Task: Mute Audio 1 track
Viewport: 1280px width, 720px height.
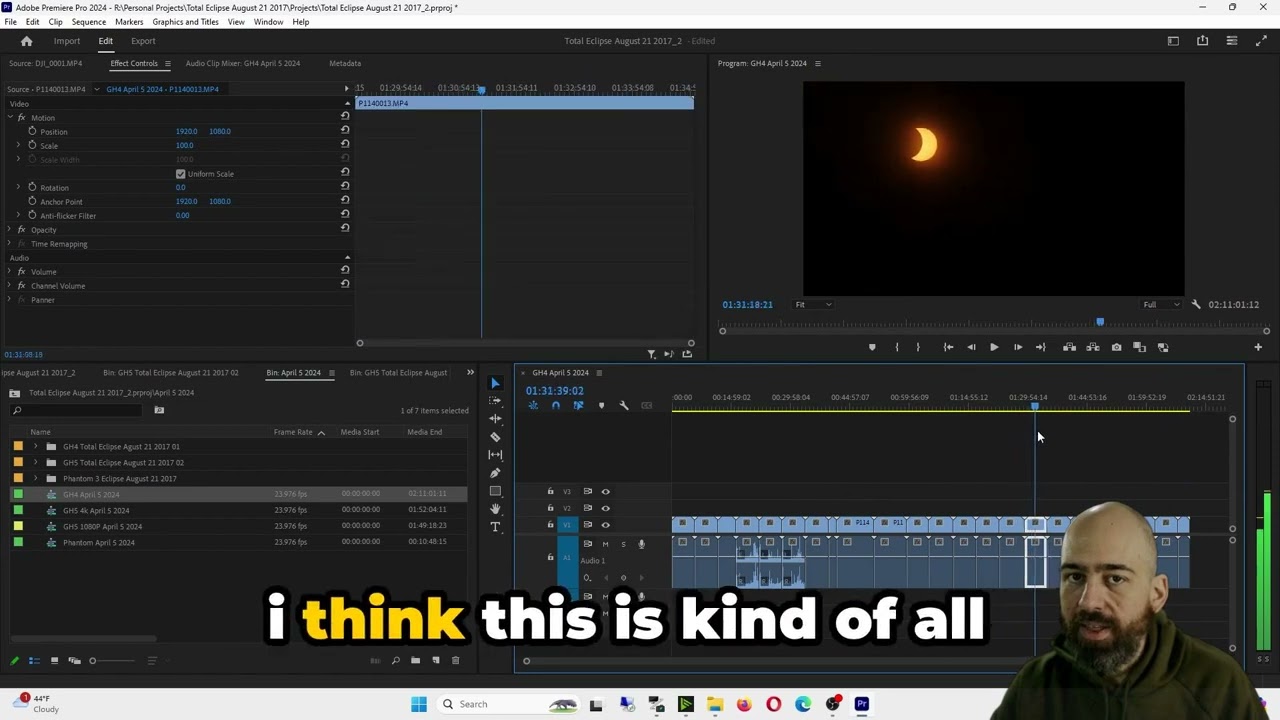Action: (x=605, y=544)
